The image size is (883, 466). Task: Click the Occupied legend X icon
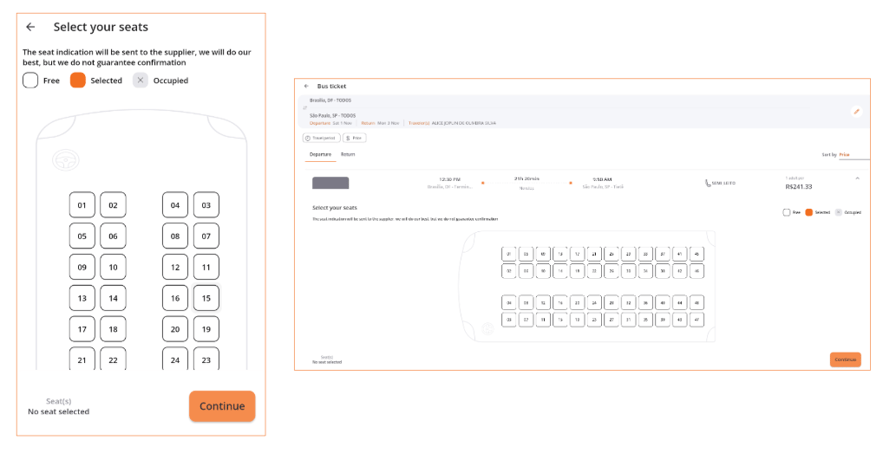pyautogui.click(x=140, y=80)
